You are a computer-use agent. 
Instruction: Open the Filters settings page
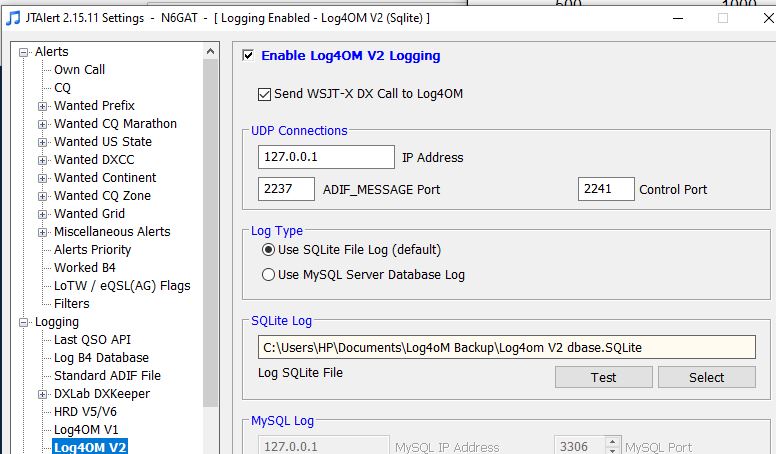coord(72,303)
